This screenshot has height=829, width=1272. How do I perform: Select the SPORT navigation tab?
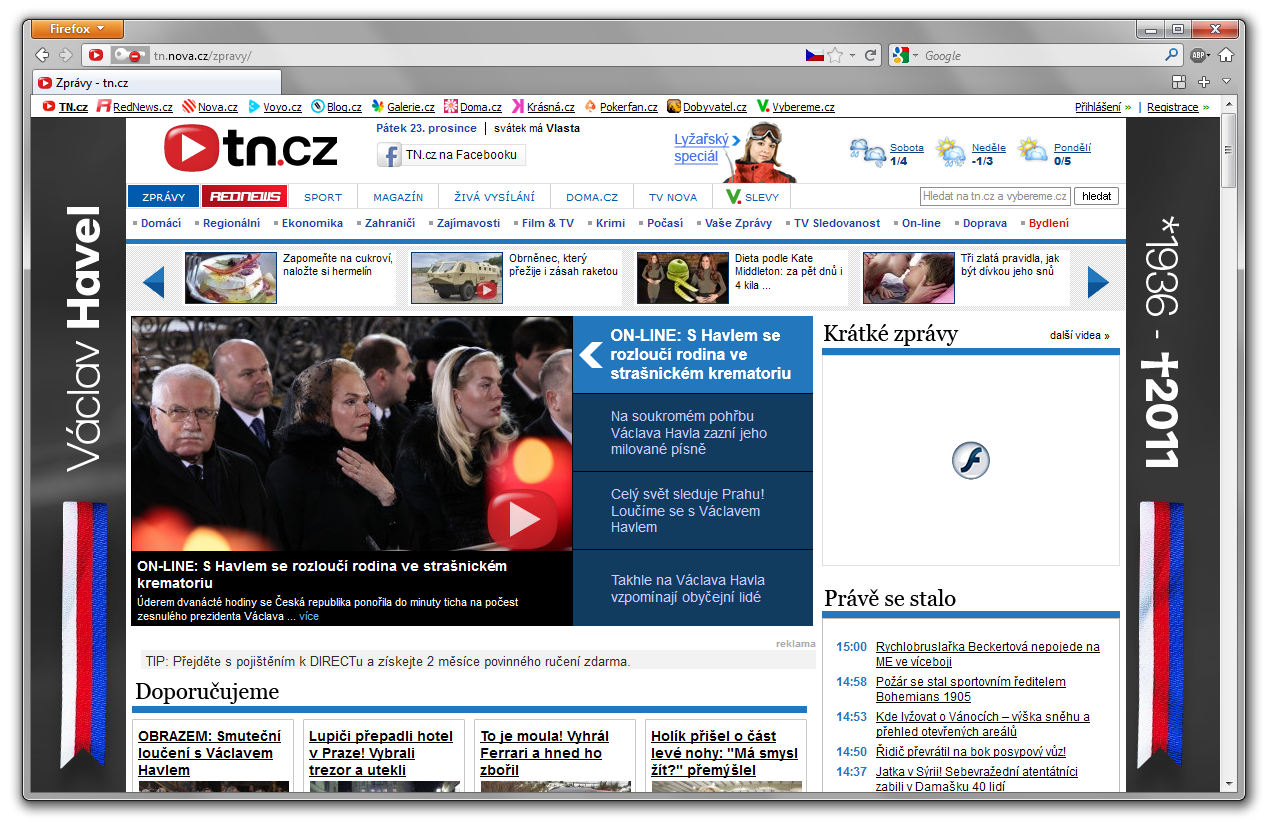point(323,197)
